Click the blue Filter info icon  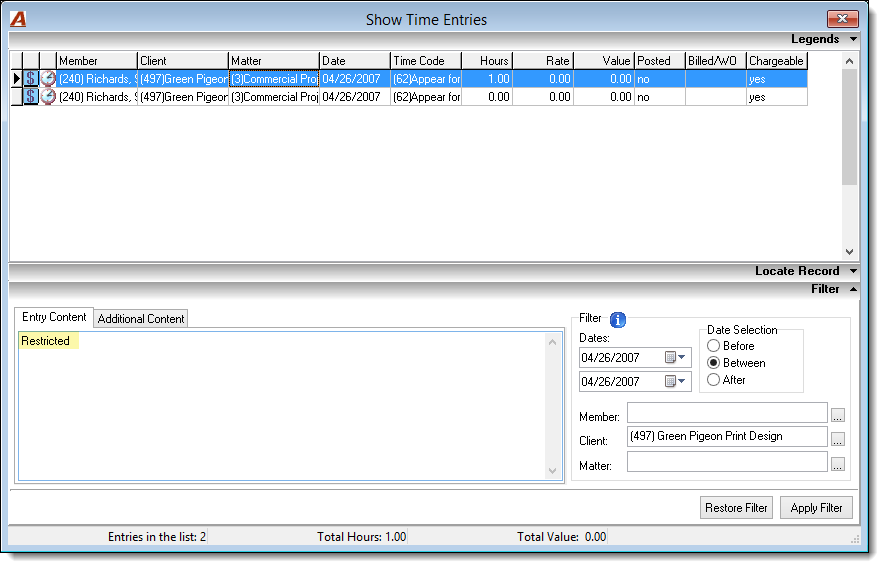point(618,320)
